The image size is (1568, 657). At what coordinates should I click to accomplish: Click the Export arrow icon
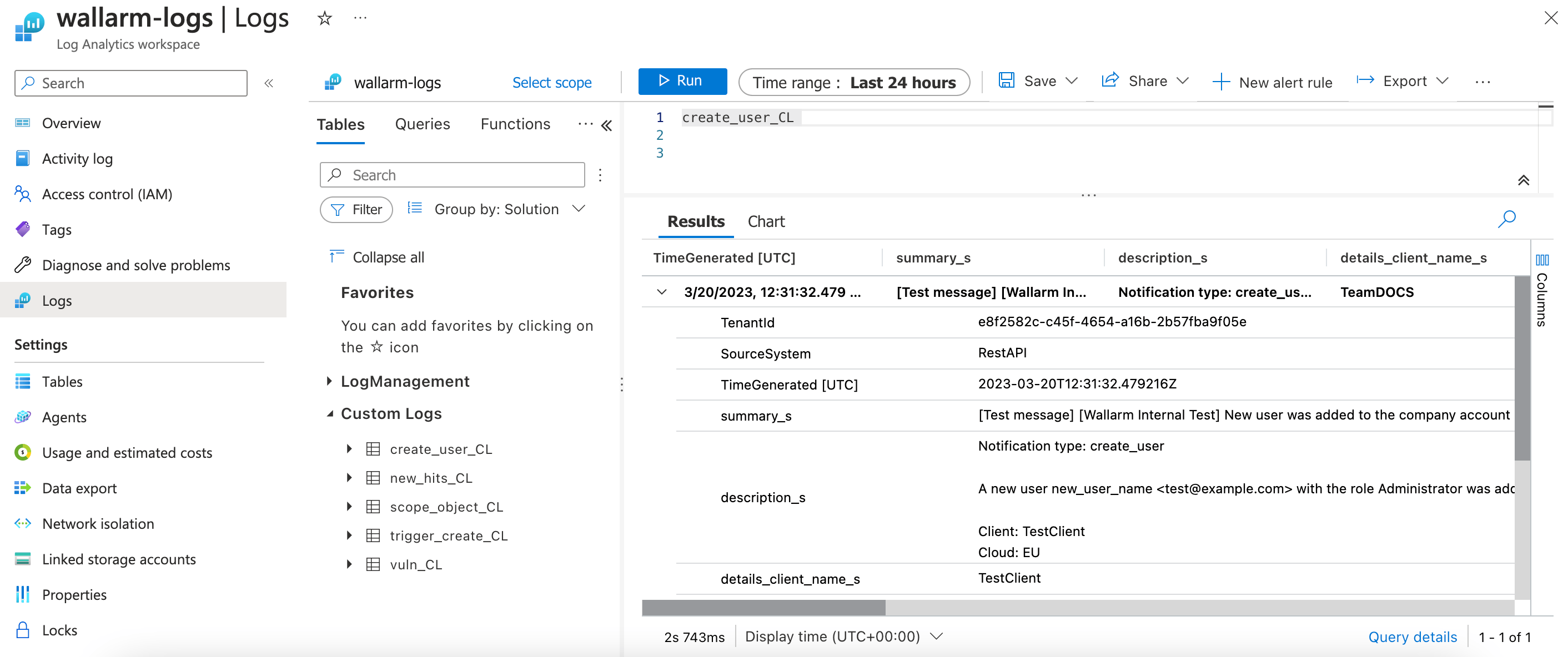[1365, 80]
